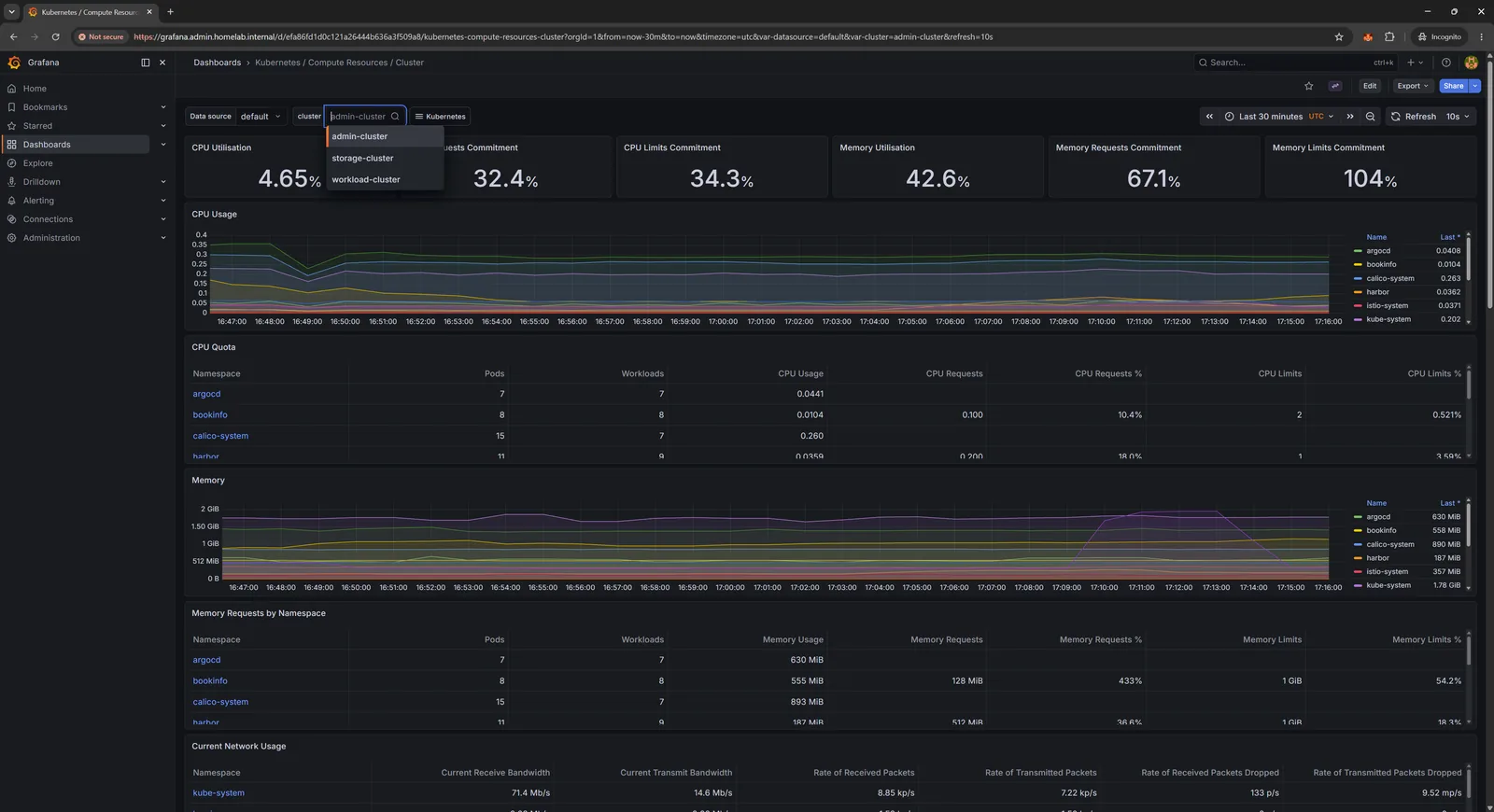The width and height of the screenshot is (1494, 812).
Task: Click the Grafana logo in the sidebar
Action: click(14, 63)
